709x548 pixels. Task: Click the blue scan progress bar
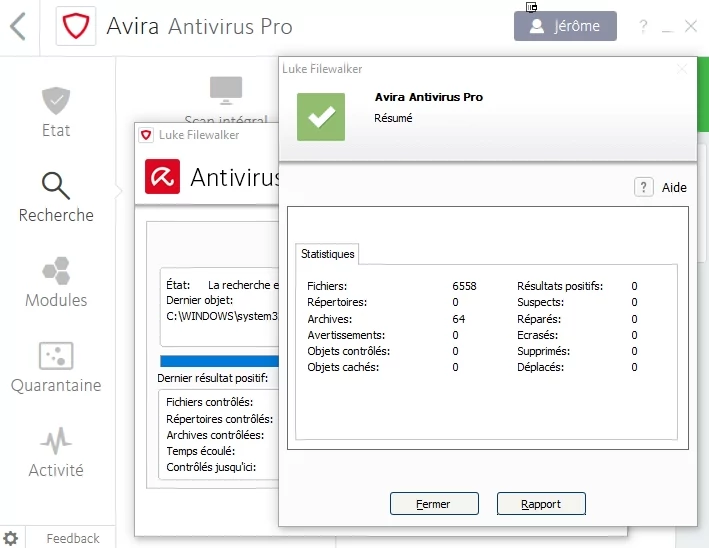pyautogui.click(x=219, y=361)
